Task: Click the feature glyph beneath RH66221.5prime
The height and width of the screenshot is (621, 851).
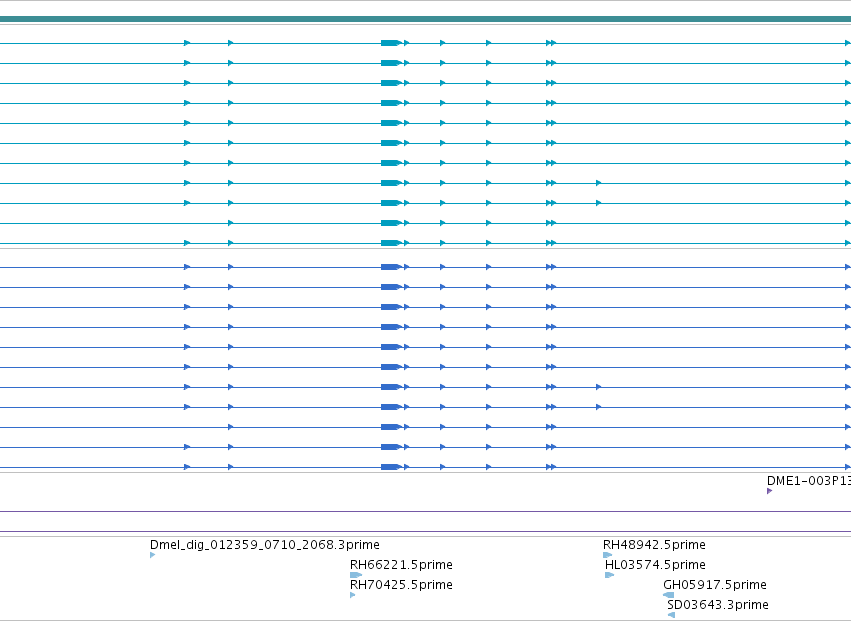Action: [356, 575]
